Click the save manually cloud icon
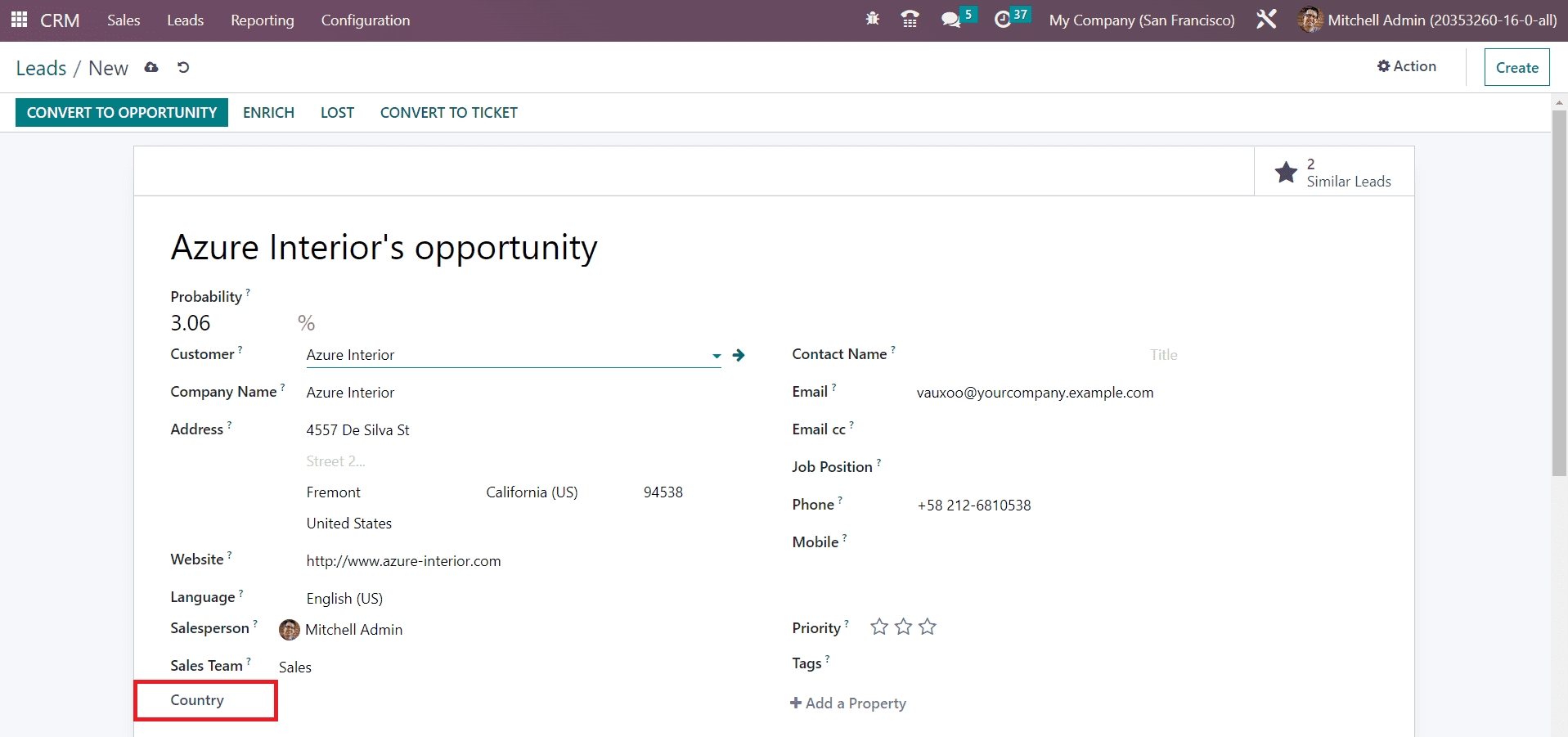1568x737 pixels. tap(151, 68)
